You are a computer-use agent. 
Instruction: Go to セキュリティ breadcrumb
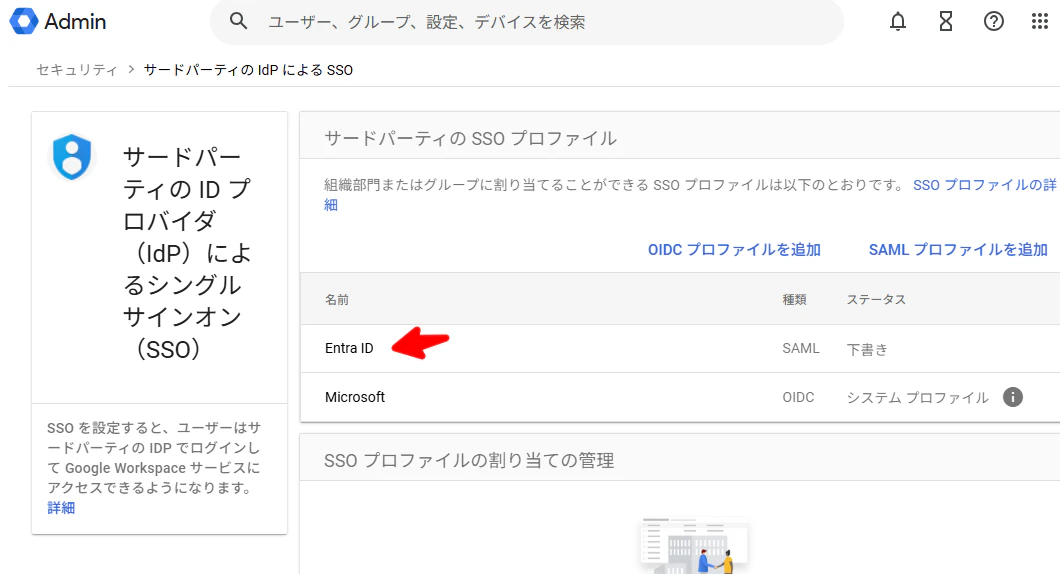point(76,70)
